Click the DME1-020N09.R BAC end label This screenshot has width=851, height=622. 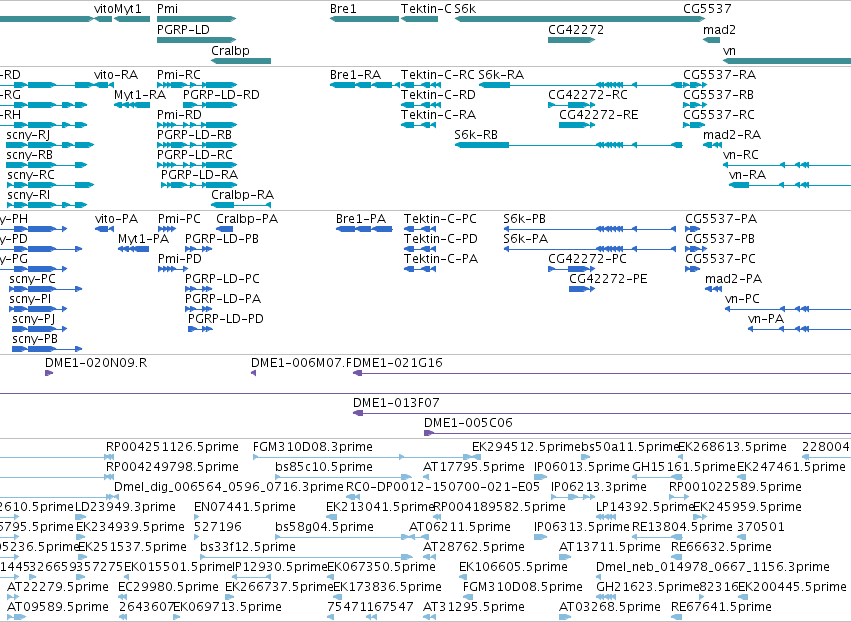click(x=96, y=363)
